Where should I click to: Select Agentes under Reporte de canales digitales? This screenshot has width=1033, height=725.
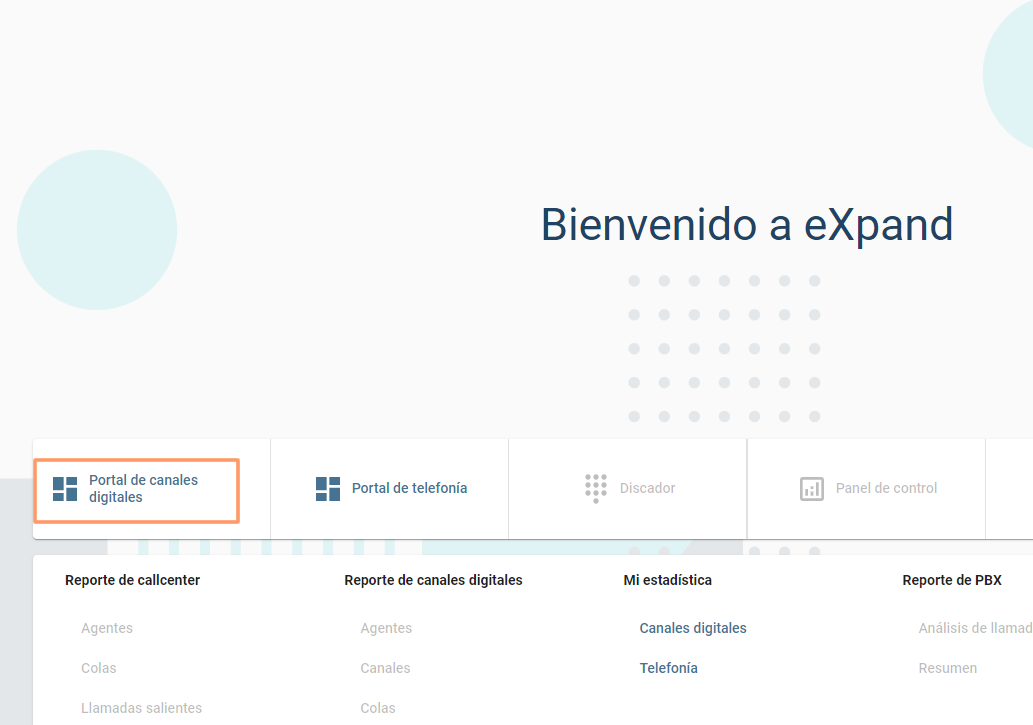click(386, 628)
